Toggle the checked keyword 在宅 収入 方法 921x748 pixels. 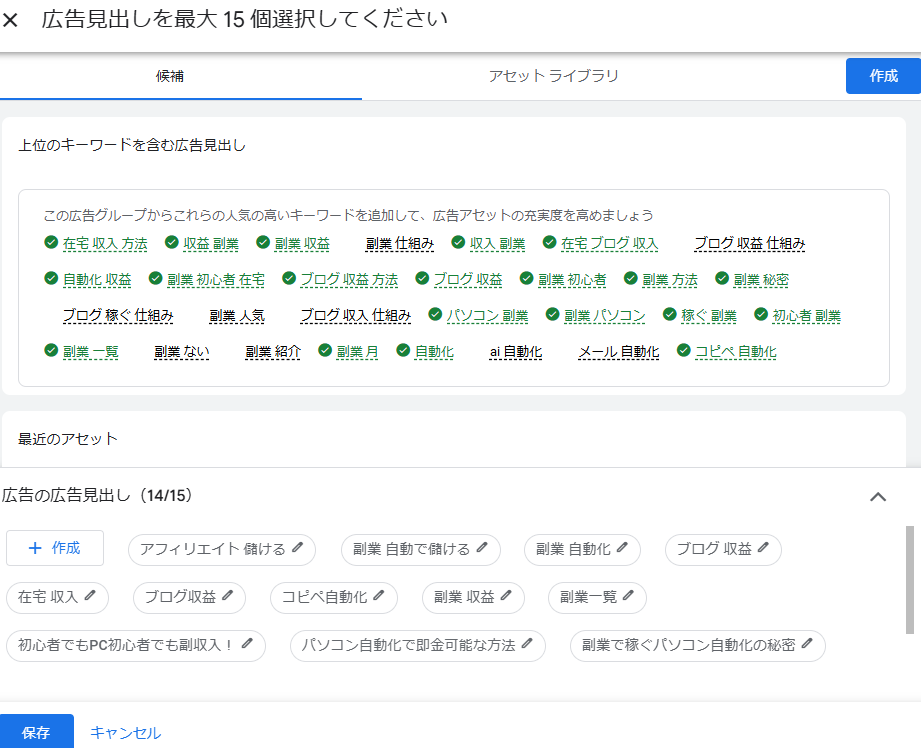click(51, 243)
